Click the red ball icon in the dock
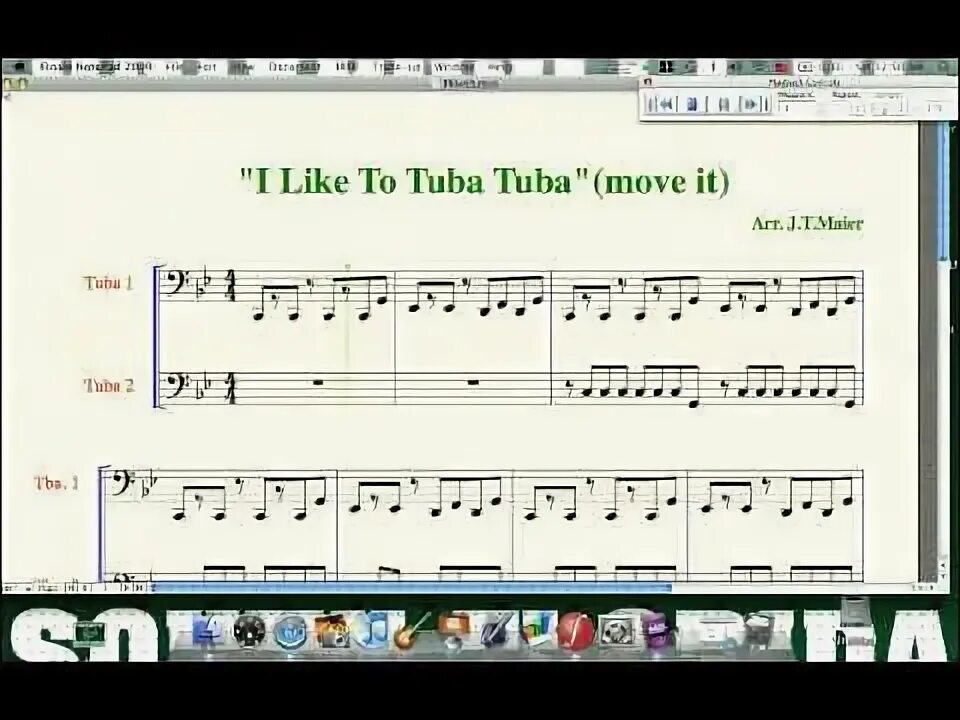Screen dimensions: 960x720 [574, 629]
